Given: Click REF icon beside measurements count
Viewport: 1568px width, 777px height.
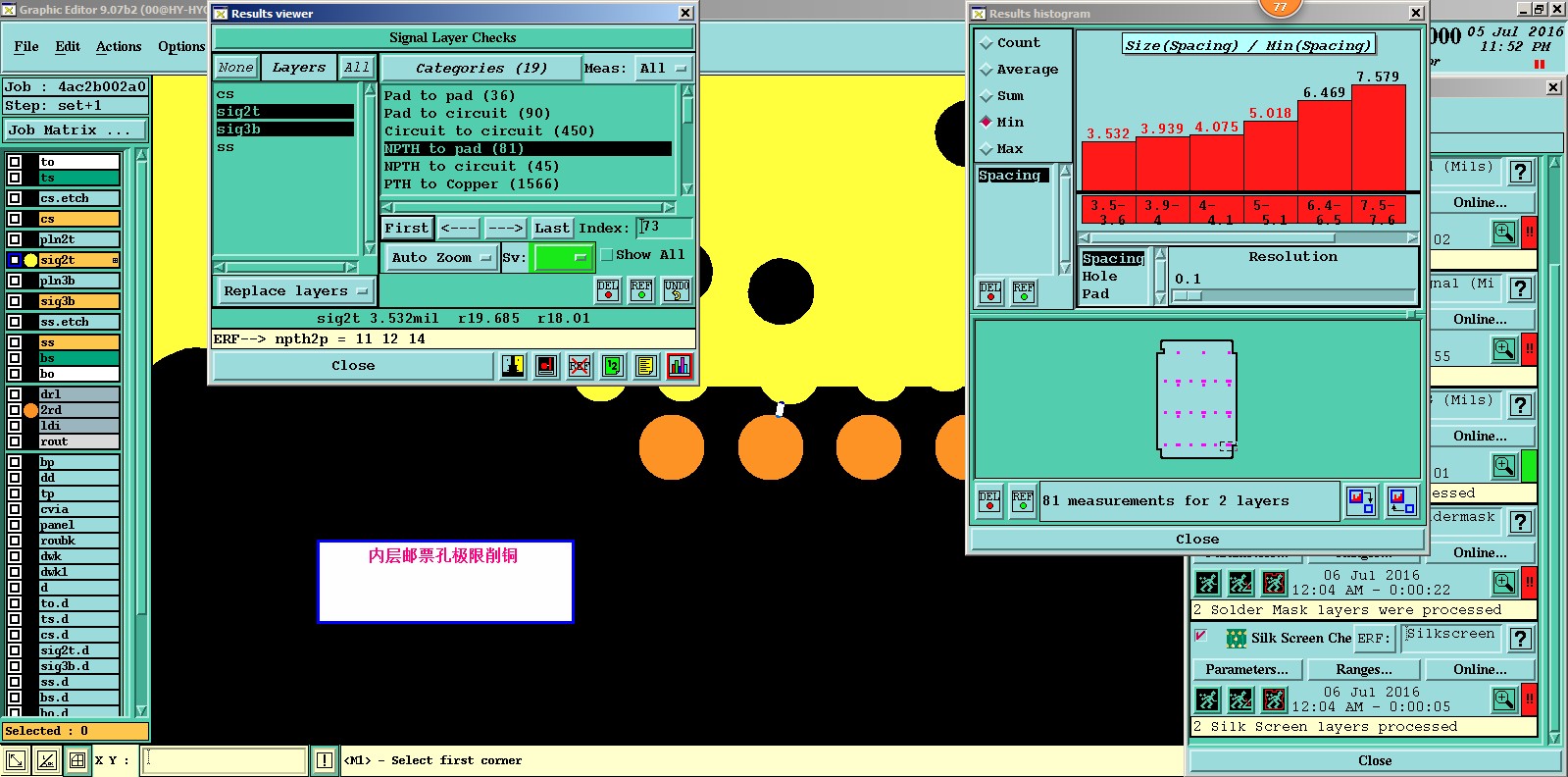Looking at the screenshot, I should 1023,501.
